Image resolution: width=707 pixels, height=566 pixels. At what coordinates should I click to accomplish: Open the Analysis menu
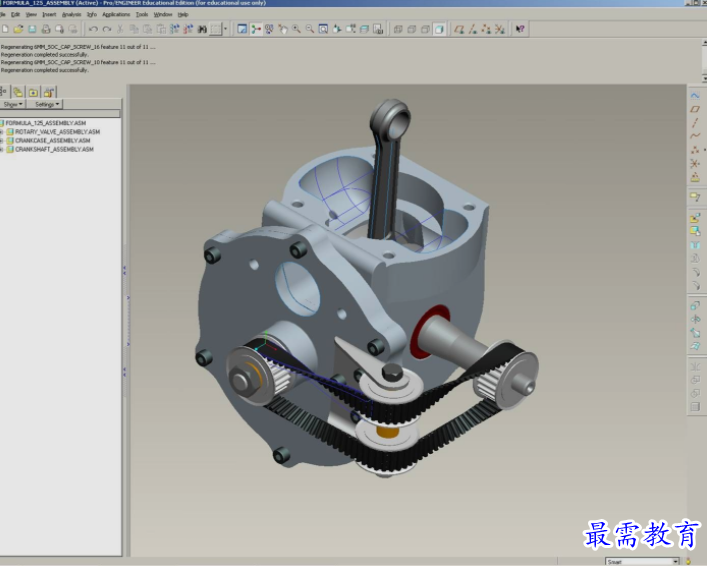tap(71, 14)
